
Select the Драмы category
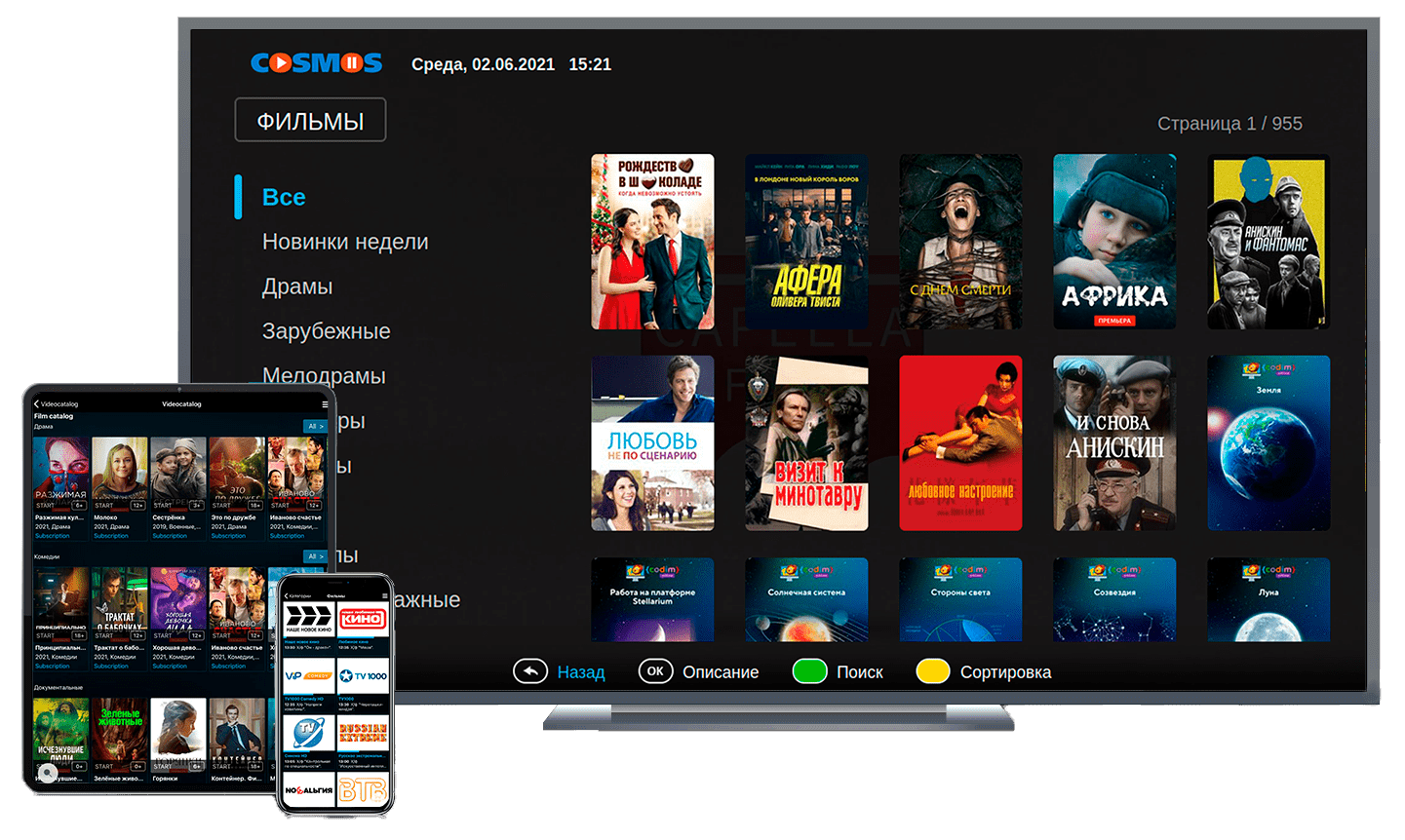click(x=297, y=286)
